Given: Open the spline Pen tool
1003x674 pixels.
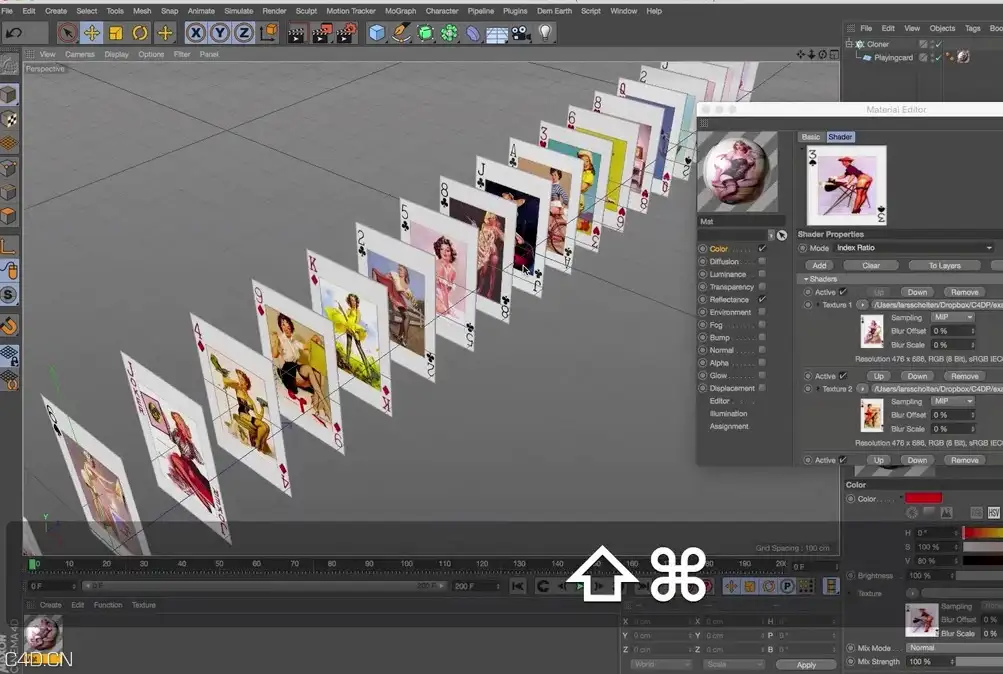Looking at the screenshot, I should (401, 33).
